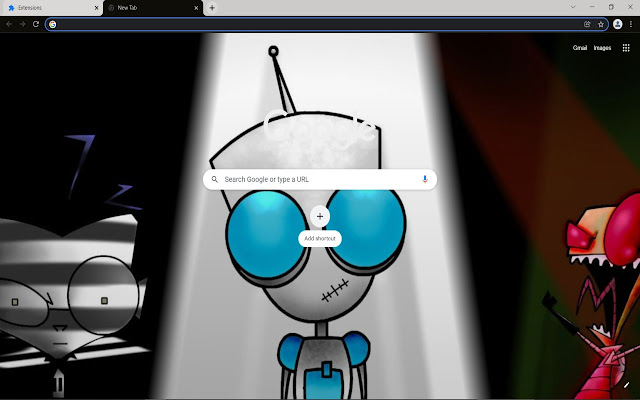The width and height of the screenshot is (640, 400).
Task: Click the Google icon in address bar
Action: click(53, 24)
